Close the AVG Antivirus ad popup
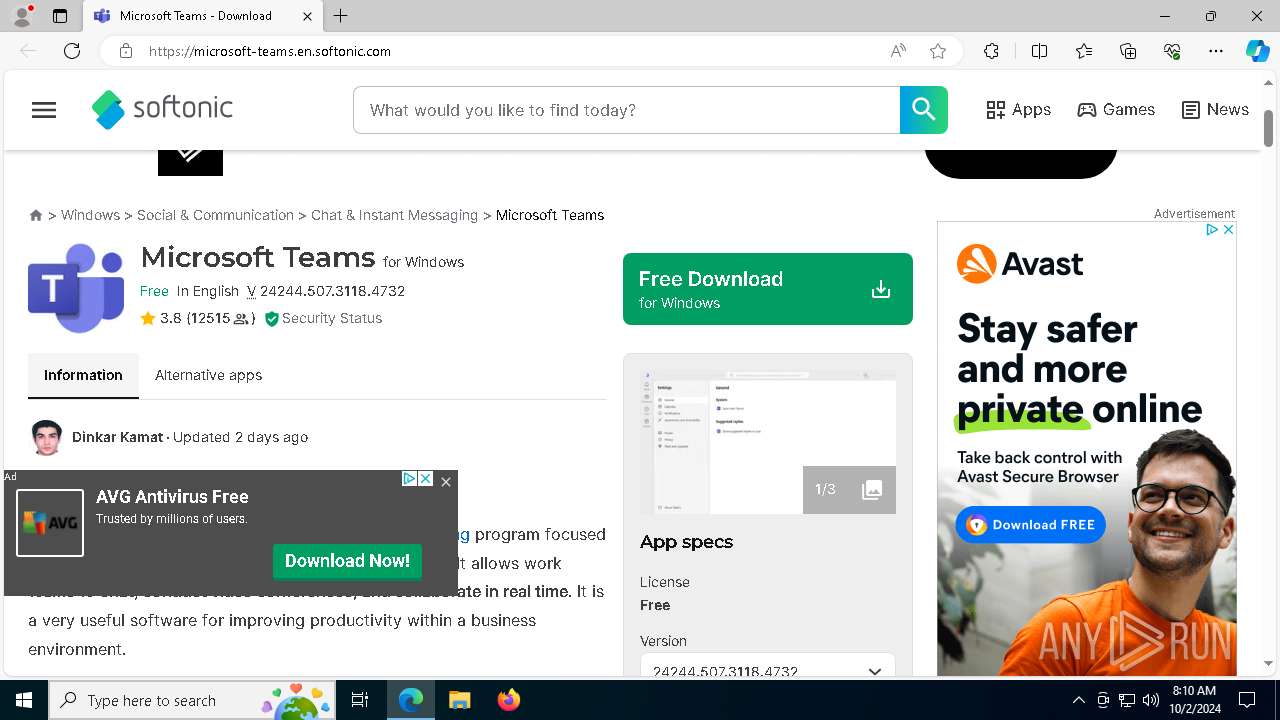This screenshot has height=720, width=1280. click(446, 482)
